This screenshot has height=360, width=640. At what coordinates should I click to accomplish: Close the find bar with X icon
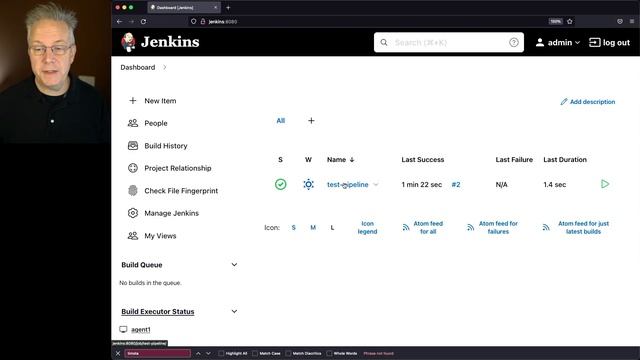click(x=118, y=353)
